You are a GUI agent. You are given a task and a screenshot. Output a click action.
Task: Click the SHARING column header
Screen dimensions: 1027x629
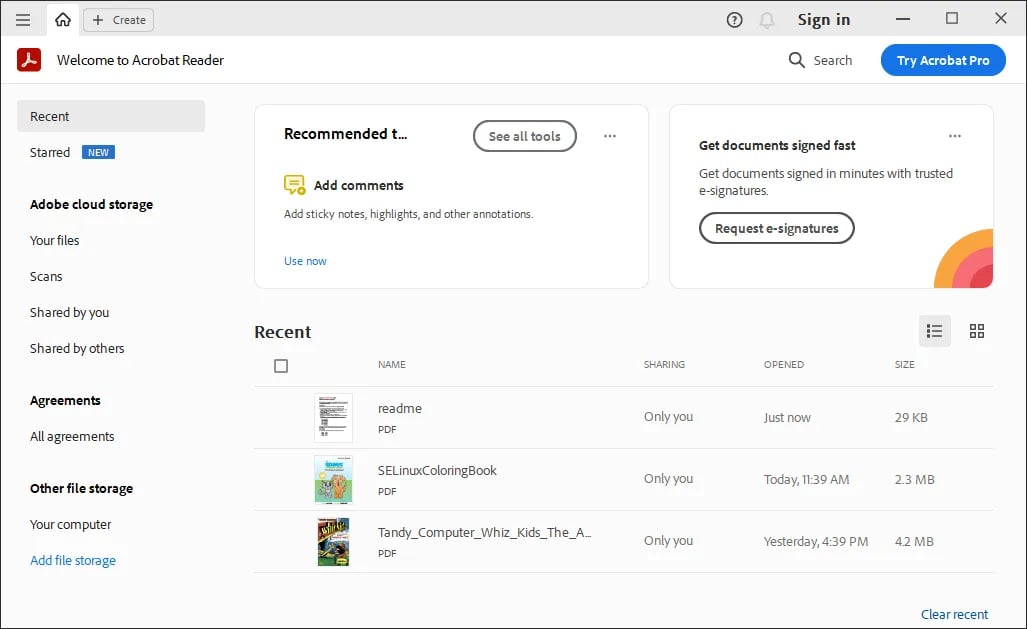(x=664, y=364)
